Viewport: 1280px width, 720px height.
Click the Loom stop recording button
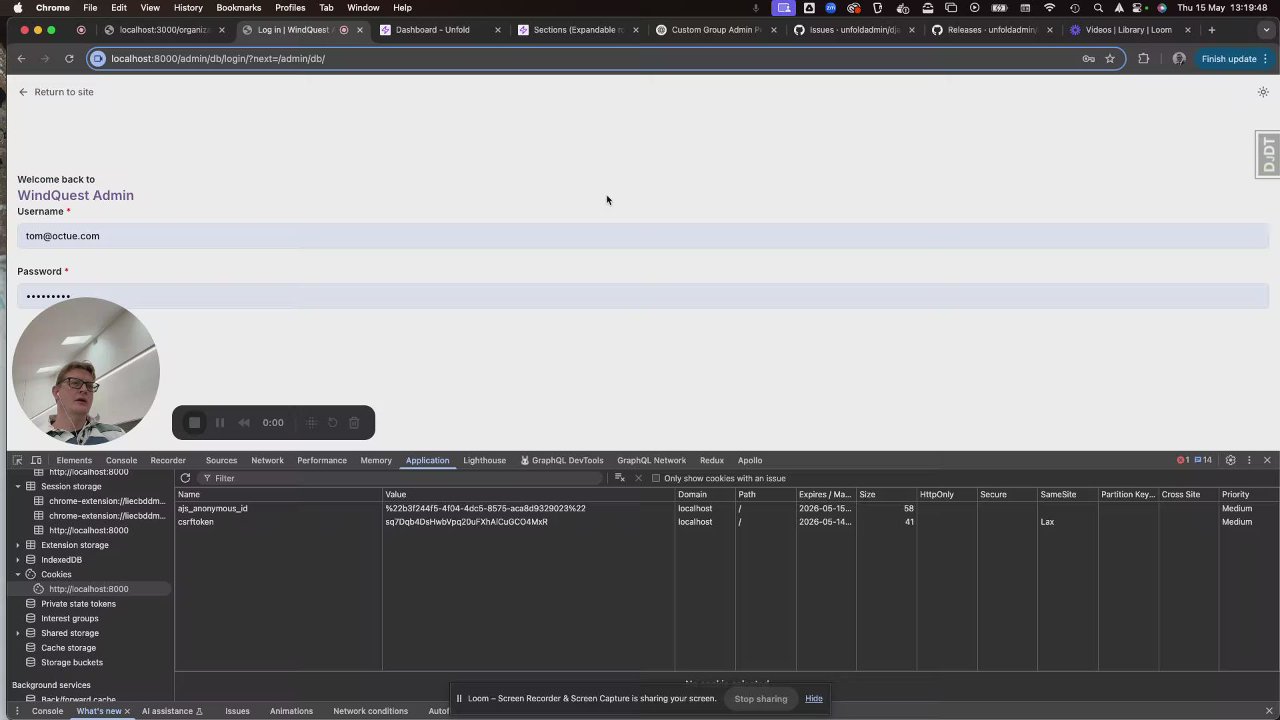click(x=195, y=423)
